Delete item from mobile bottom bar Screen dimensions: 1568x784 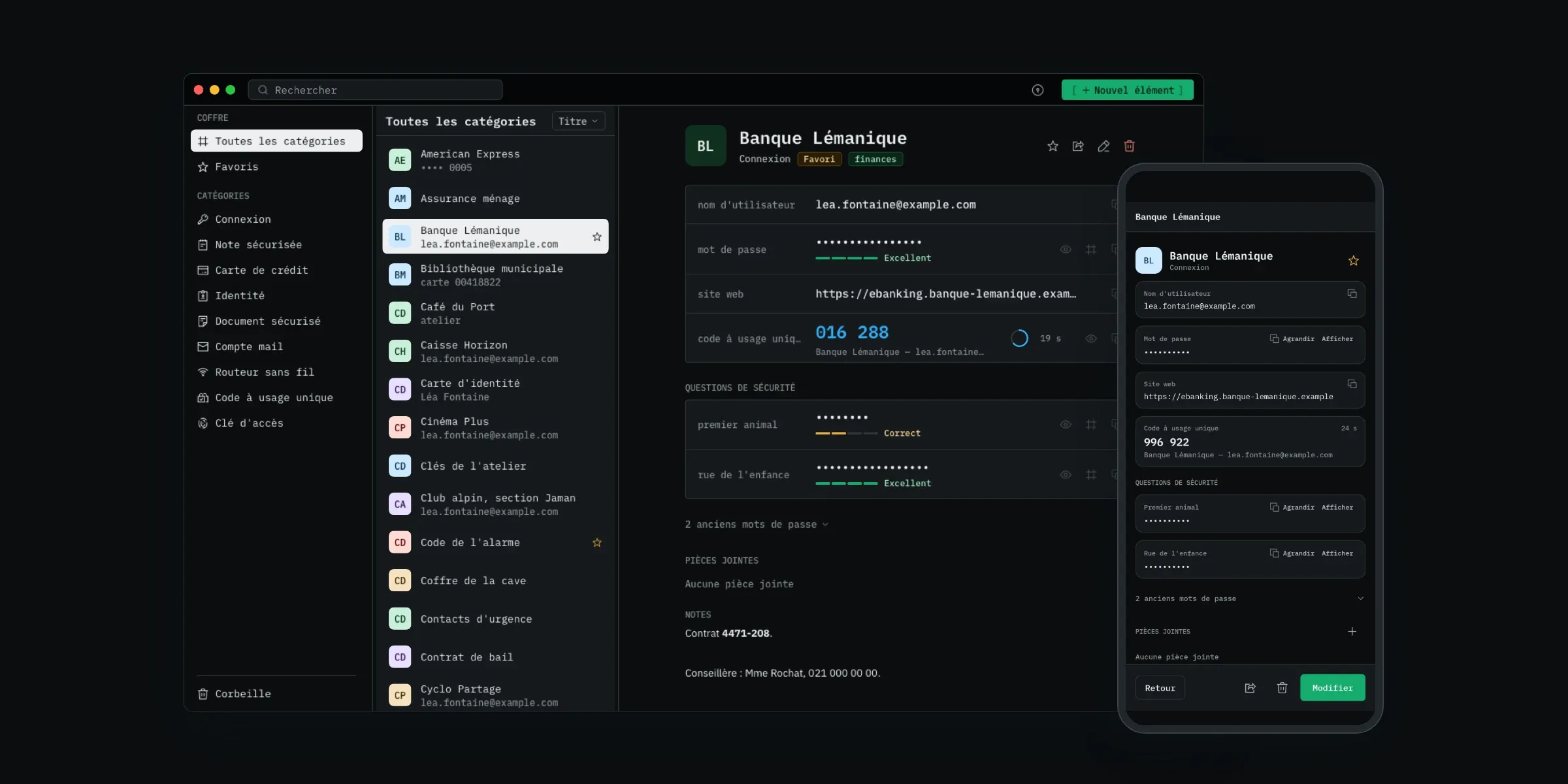click(x=1282, y=688)
